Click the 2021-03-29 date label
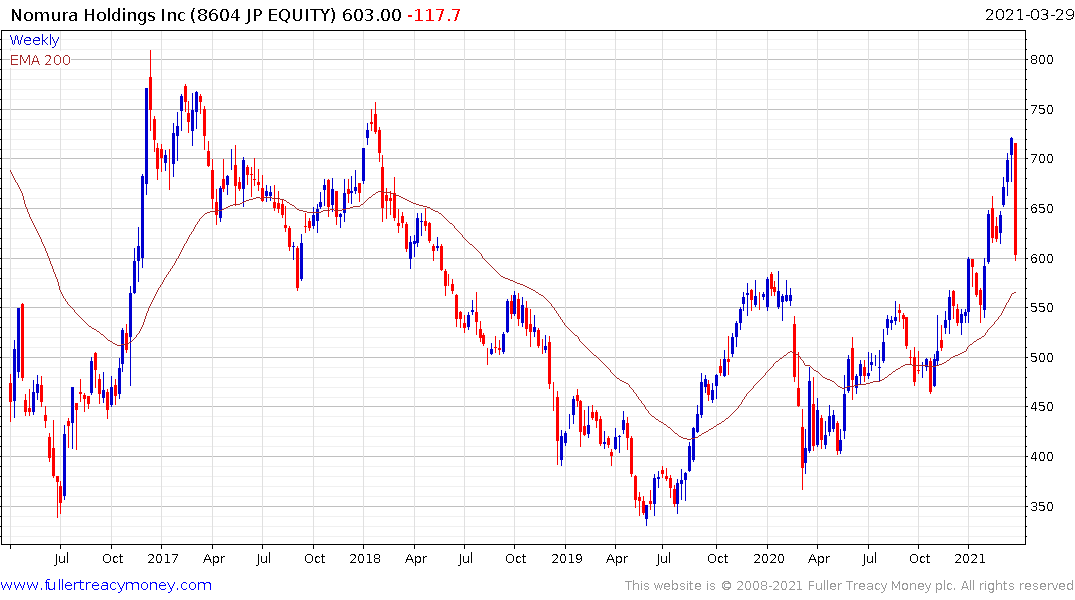This screenshot has height=600, width=1075. 1029,15
